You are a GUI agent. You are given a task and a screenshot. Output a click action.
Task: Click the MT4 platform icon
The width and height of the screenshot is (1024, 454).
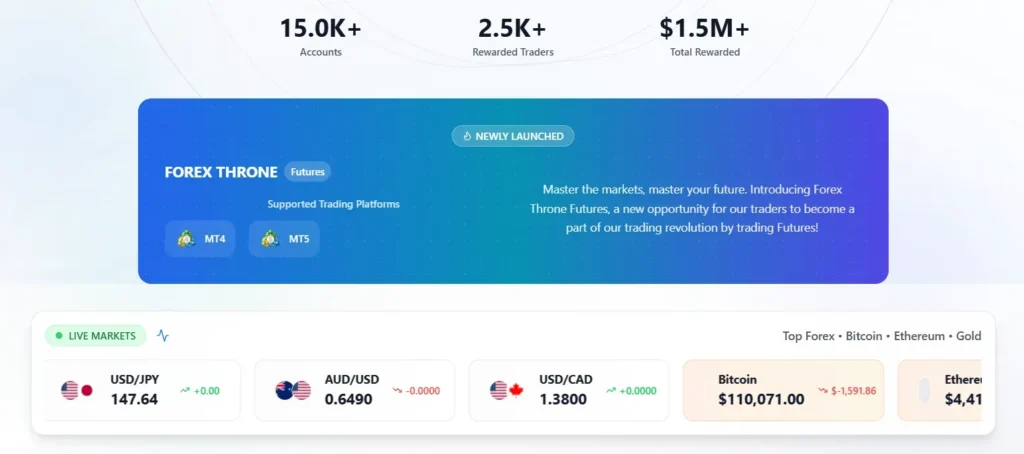tap(186, 239)
